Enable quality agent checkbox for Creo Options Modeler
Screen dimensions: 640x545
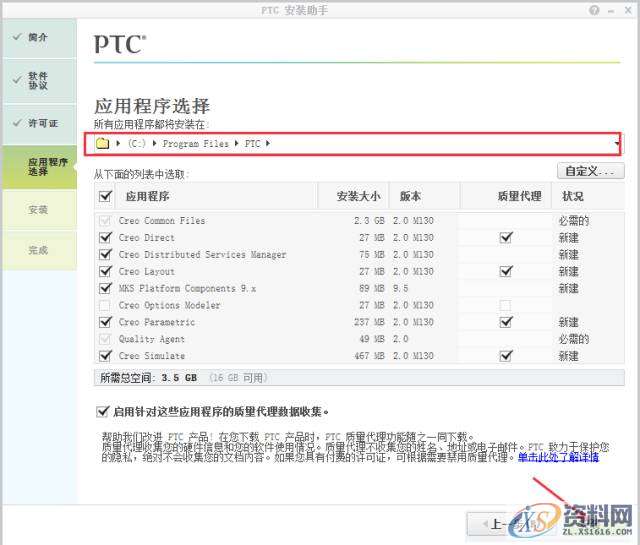click(x=505, y=305)
